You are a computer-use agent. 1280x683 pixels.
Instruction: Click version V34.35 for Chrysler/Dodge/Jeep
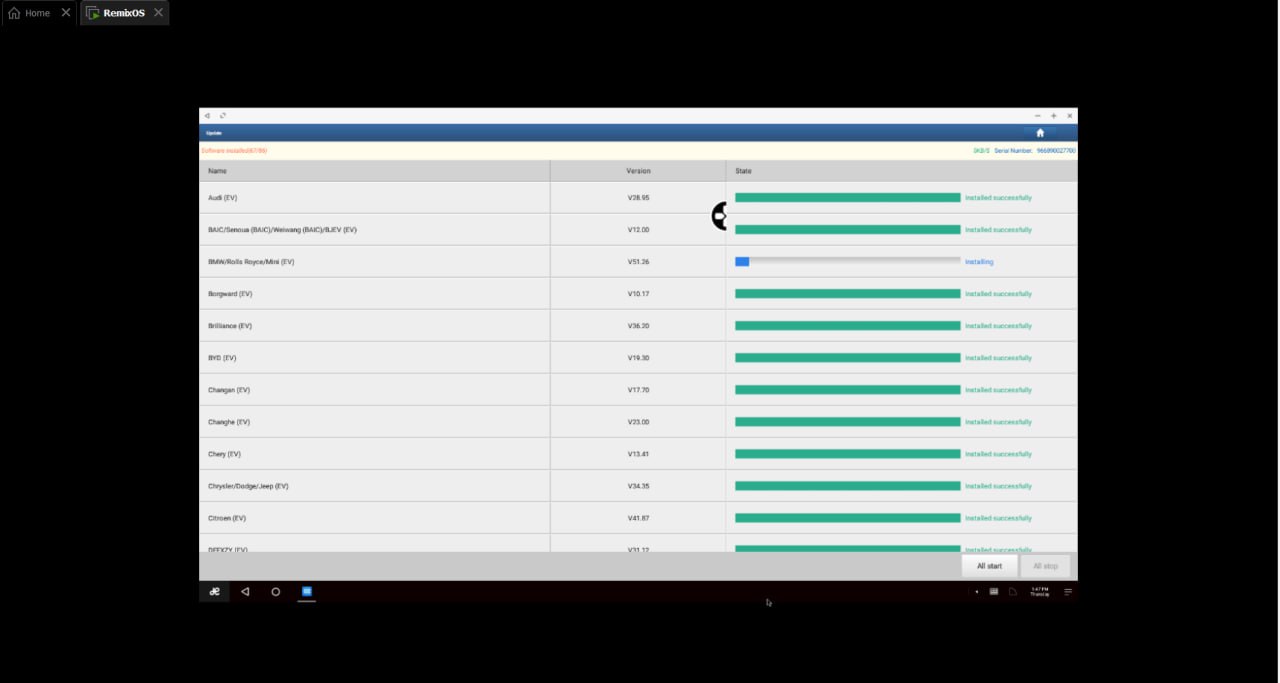(638, 486)
